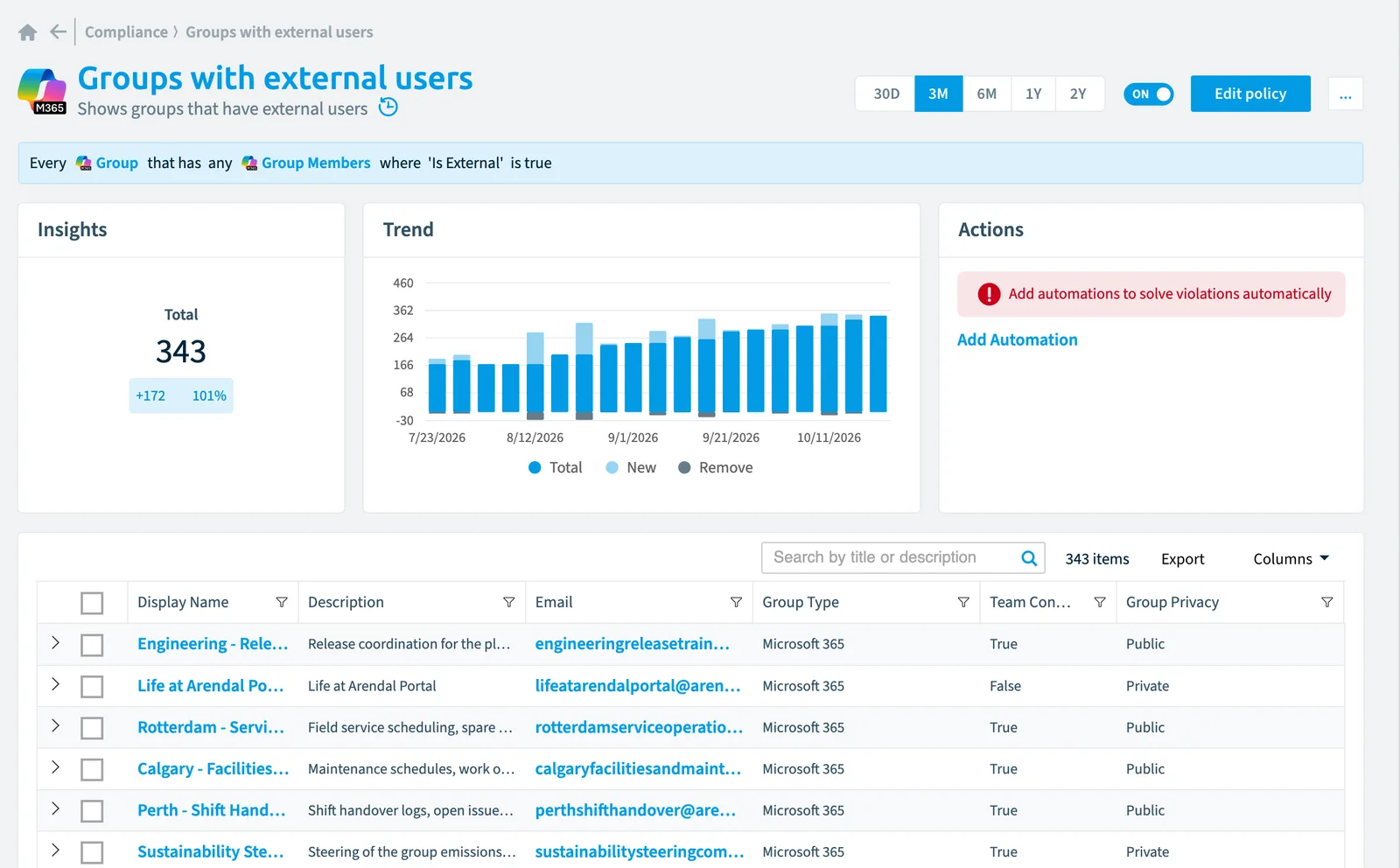1400x868 pixels.
Task: Click the Edit policy button
Action: [x=1250, y=94]
